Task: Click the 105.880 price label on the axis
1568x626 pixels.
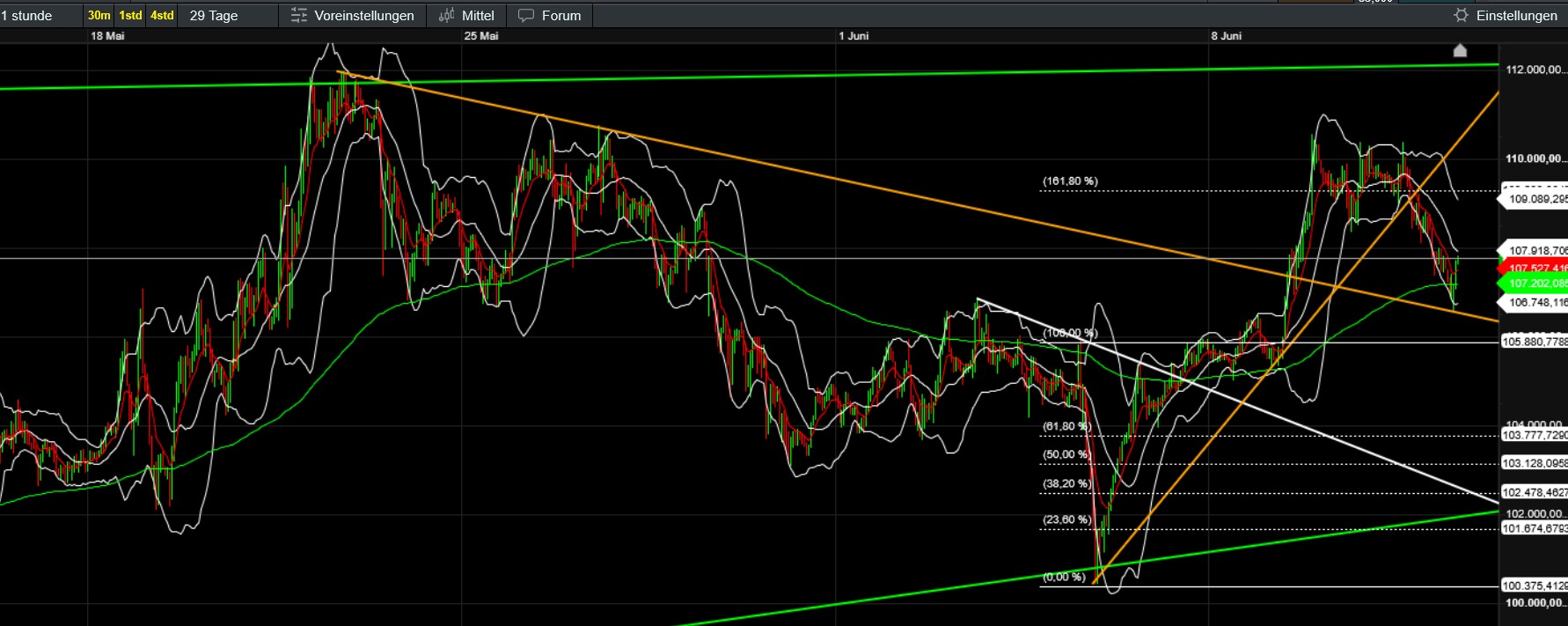Action: pos(1535,342)
